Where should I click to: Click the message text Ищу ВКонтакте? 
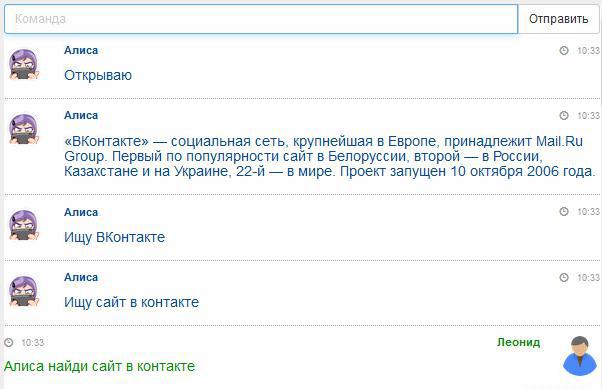(x=114, y=237)
